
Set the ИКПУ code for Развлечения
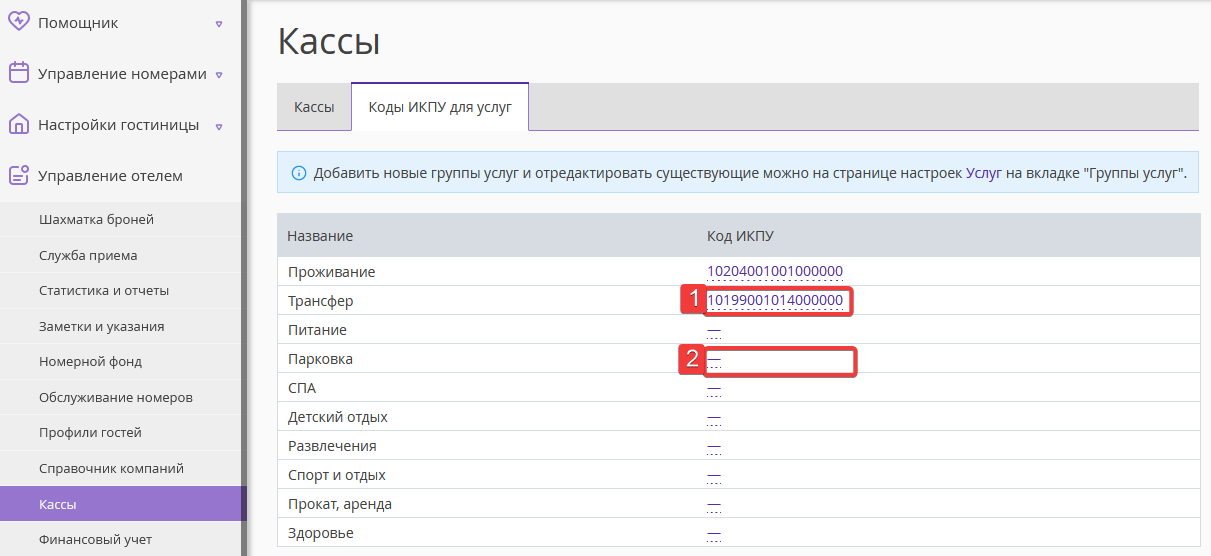click(714, 446)
